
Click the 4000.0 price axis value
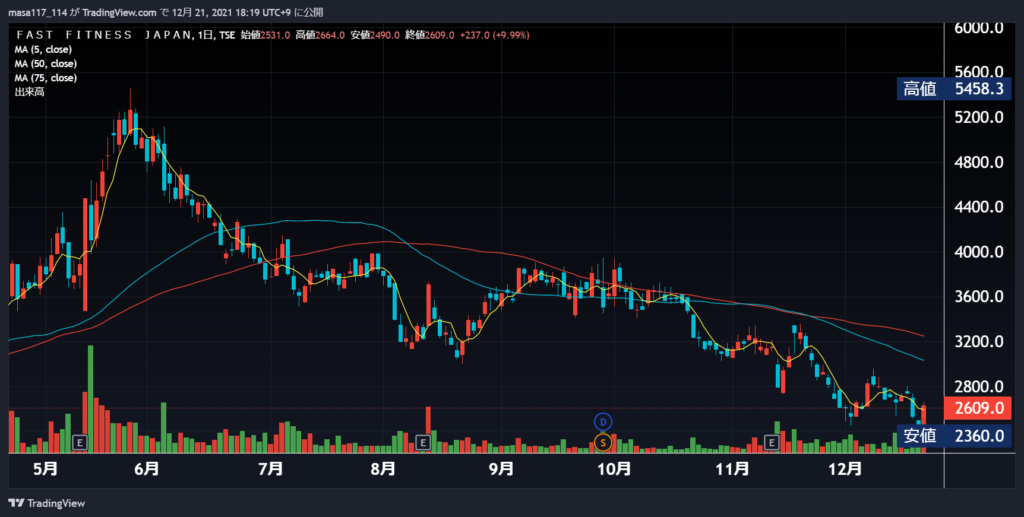[x=978, y=252]
